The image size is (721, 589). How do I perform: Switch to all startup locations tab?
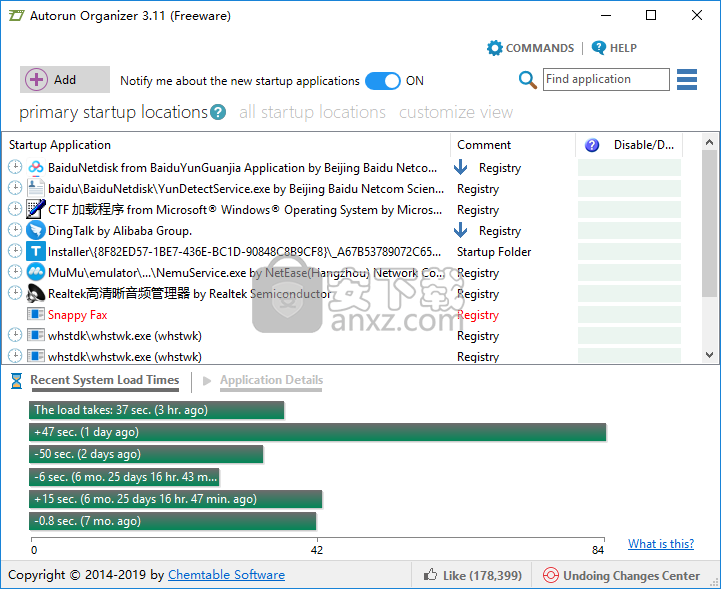point(312,113)
